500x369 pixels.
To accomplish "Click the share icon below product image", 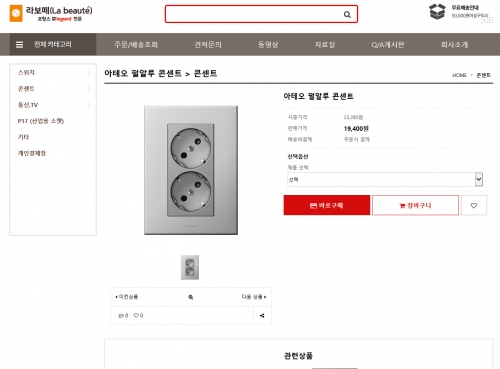I will 262,315.
